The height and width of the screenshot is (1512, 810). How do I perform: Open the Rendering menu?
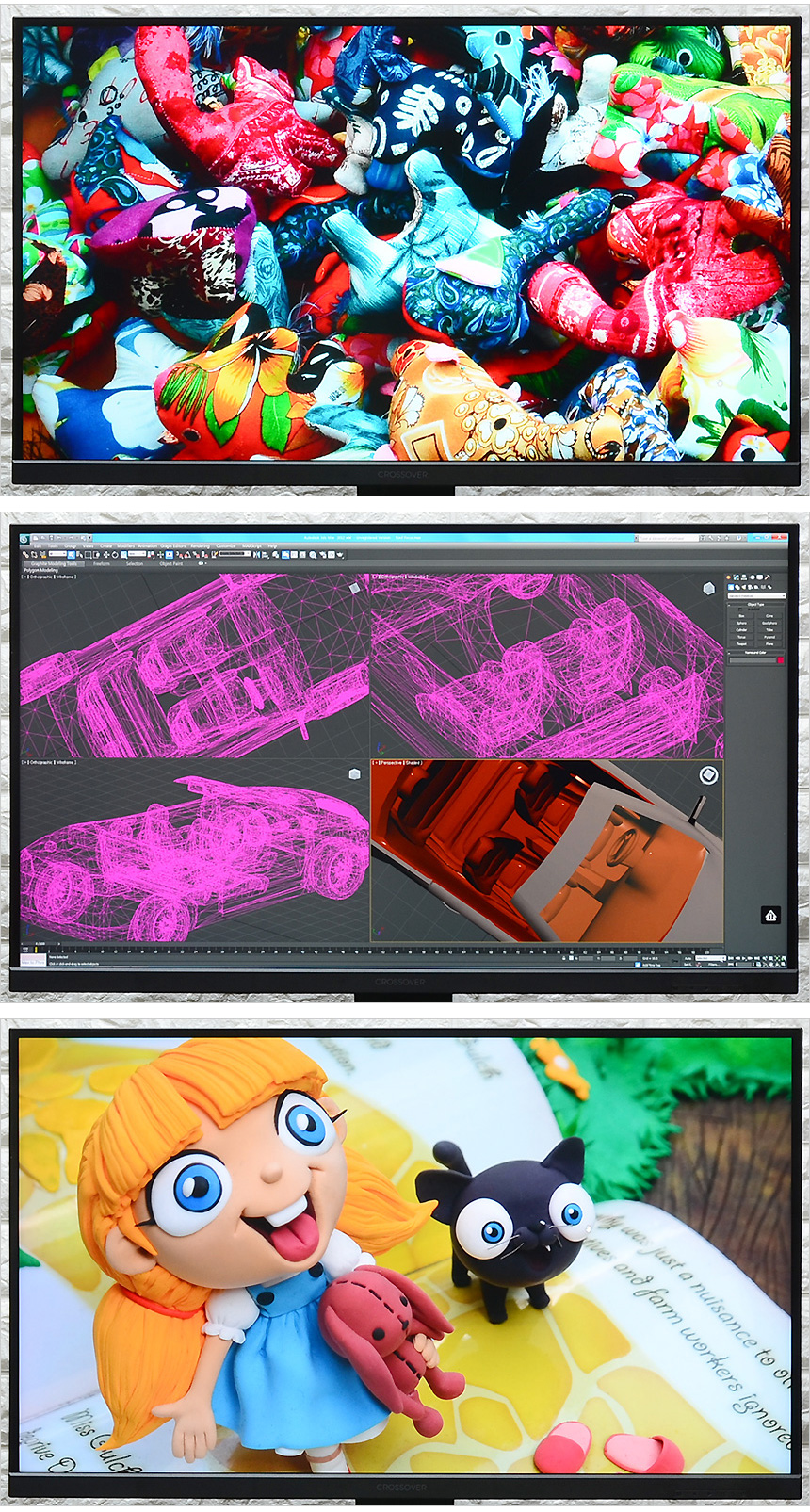click(x=200, y=545)
